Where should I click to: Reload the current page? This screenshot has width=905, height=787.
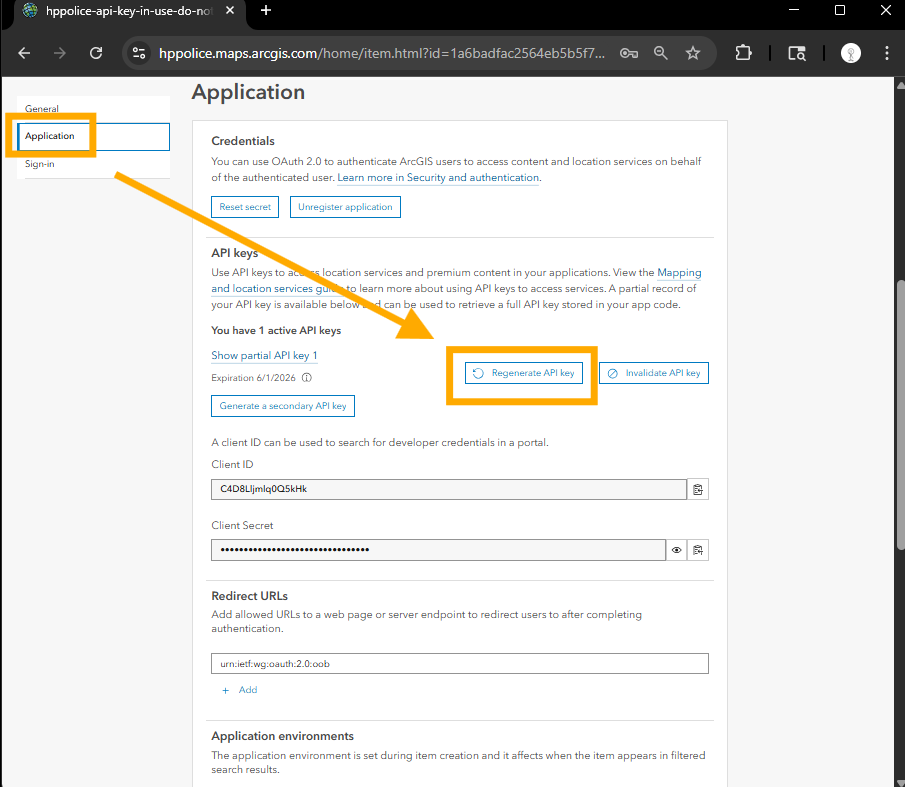(x=96, y=53)
